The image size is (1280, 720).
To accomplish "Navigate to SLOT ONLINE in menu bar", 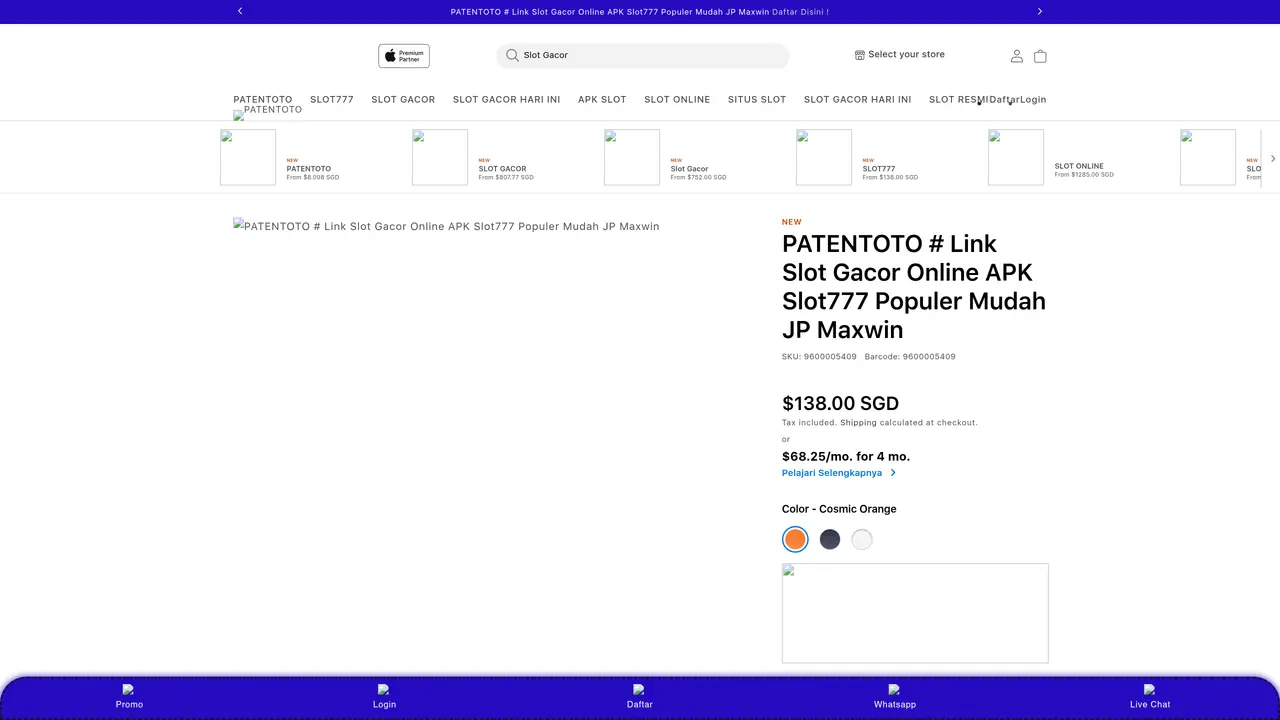I will coord(677,99).
